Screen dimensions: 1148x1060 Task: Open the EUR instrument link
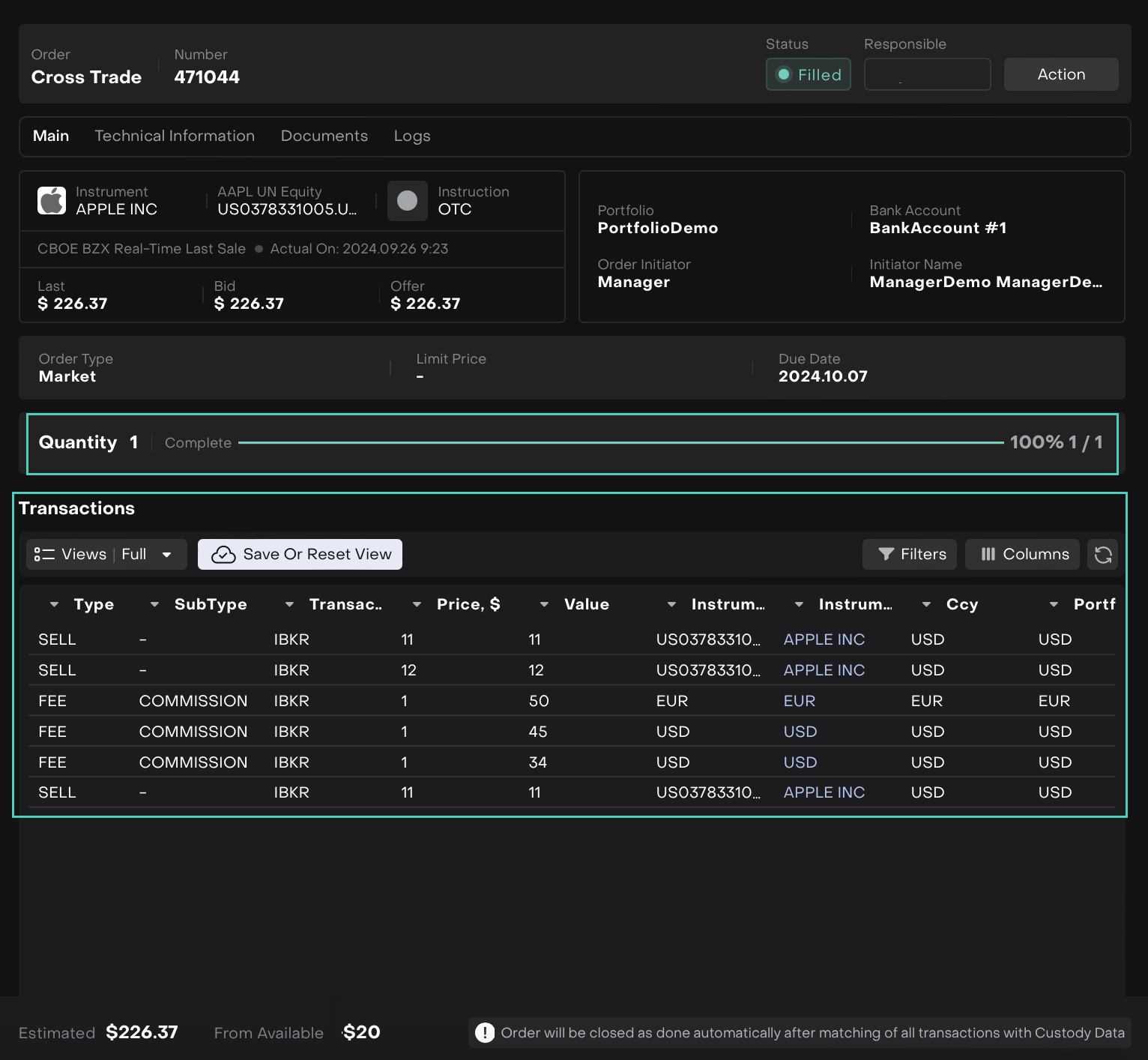[x=799, y=701]
